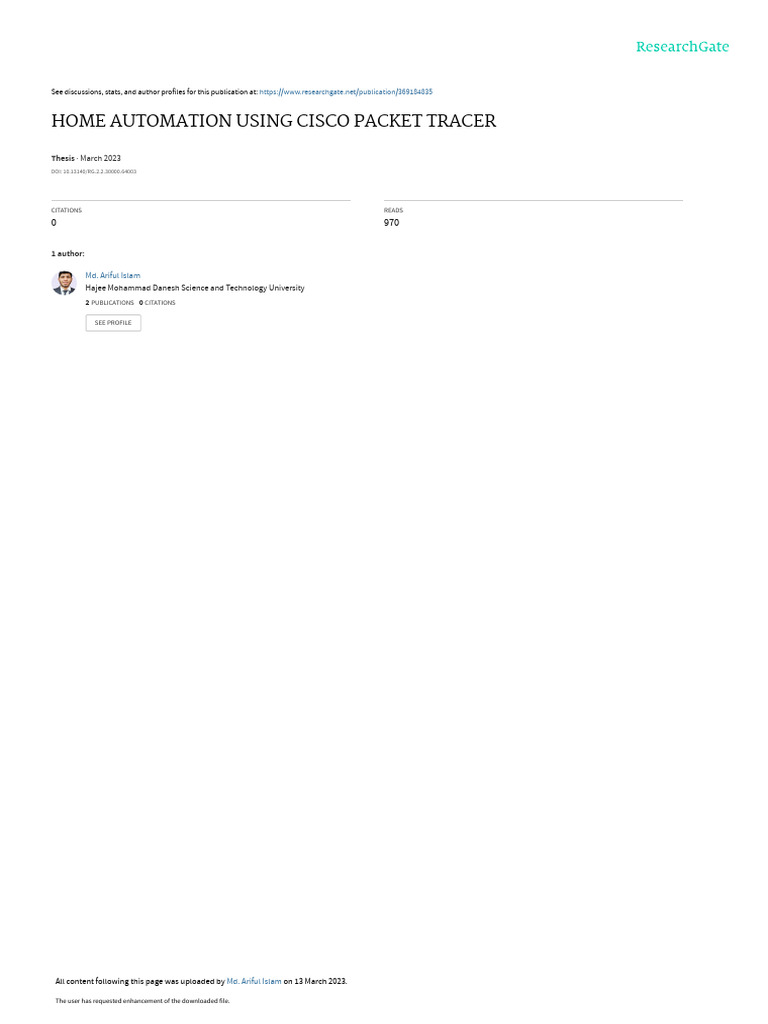
Task: Open the researchgate.net publication URL link
Action: (345, 92)
